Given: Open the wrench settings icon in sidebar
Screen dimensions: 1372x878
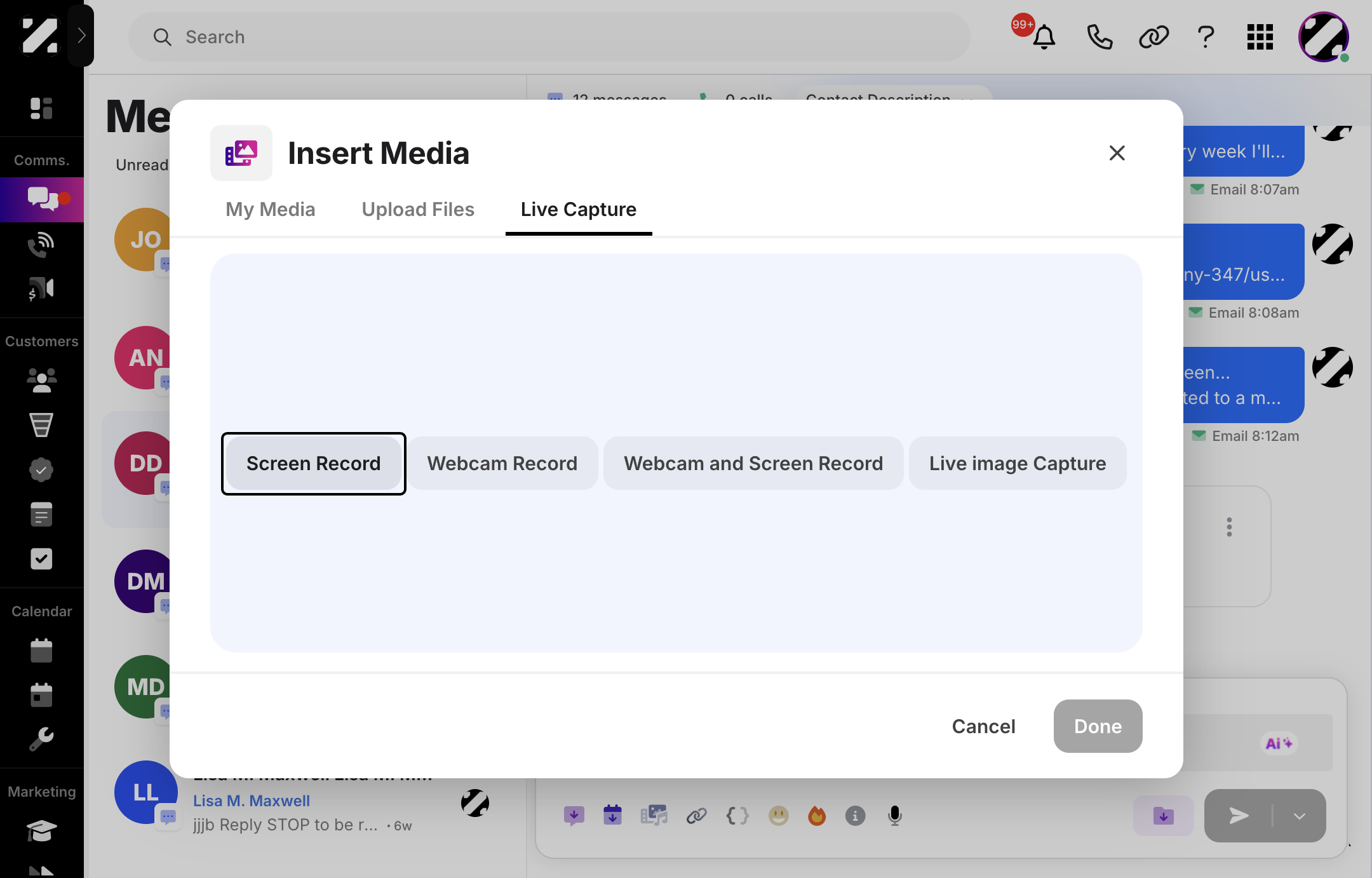Looking at the screenshot, I should [x=41, y=739].
